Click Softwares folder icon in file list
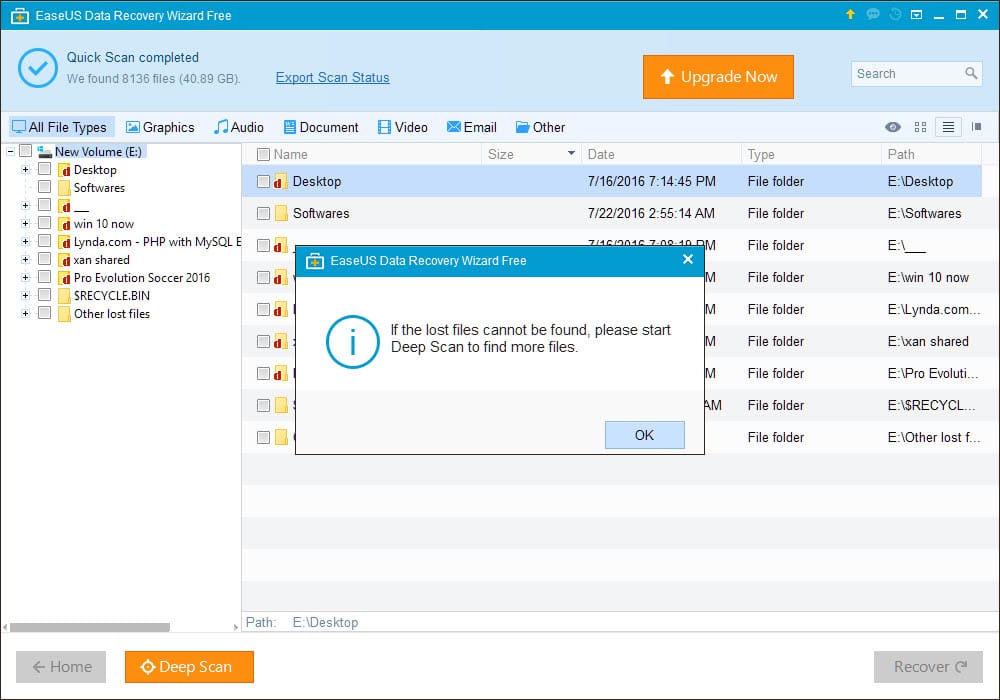Screen dimensions: 1000x700 tap(281, 213)
